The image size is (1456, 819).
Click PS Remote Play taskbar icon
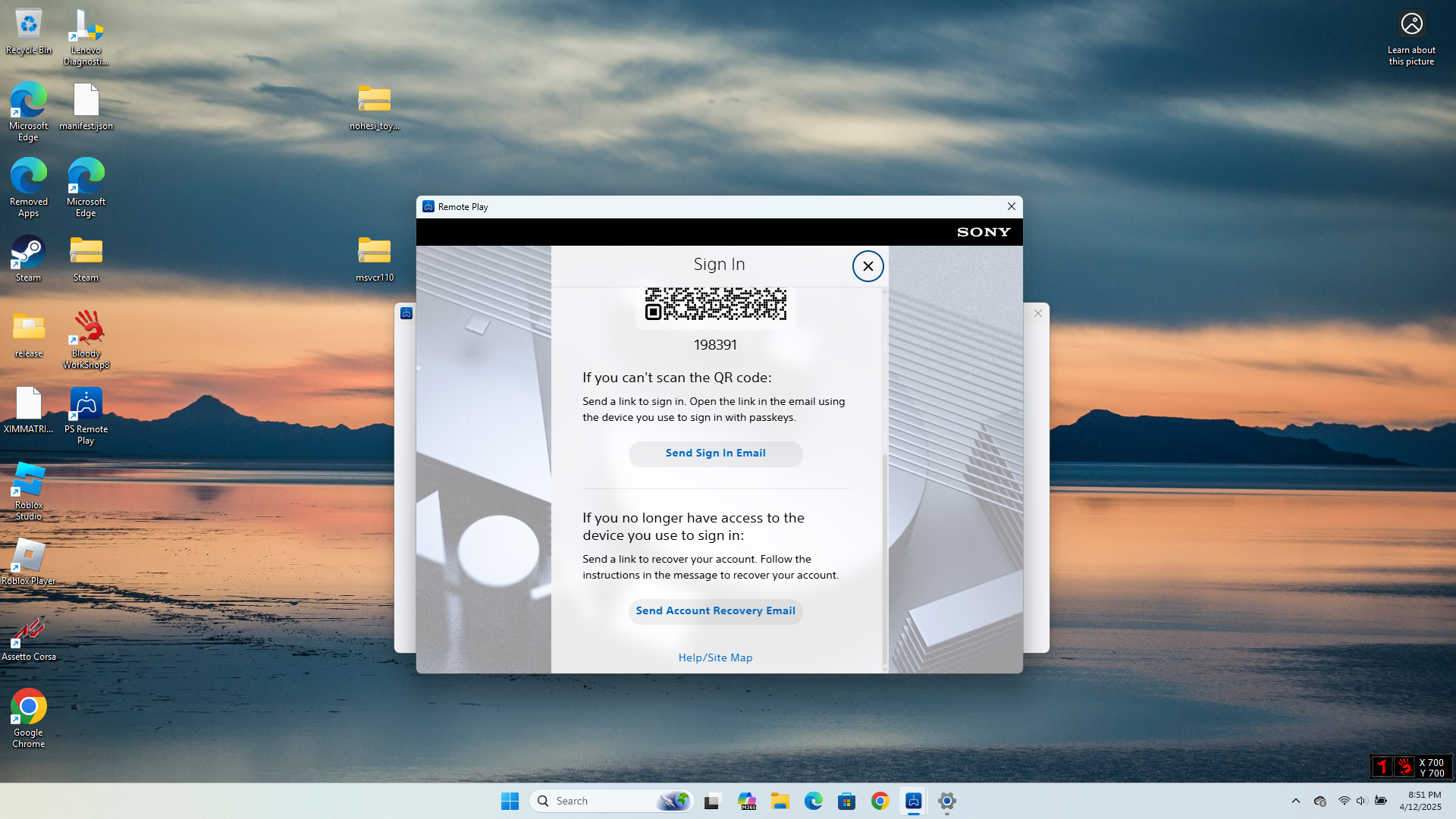click(913, 801)
